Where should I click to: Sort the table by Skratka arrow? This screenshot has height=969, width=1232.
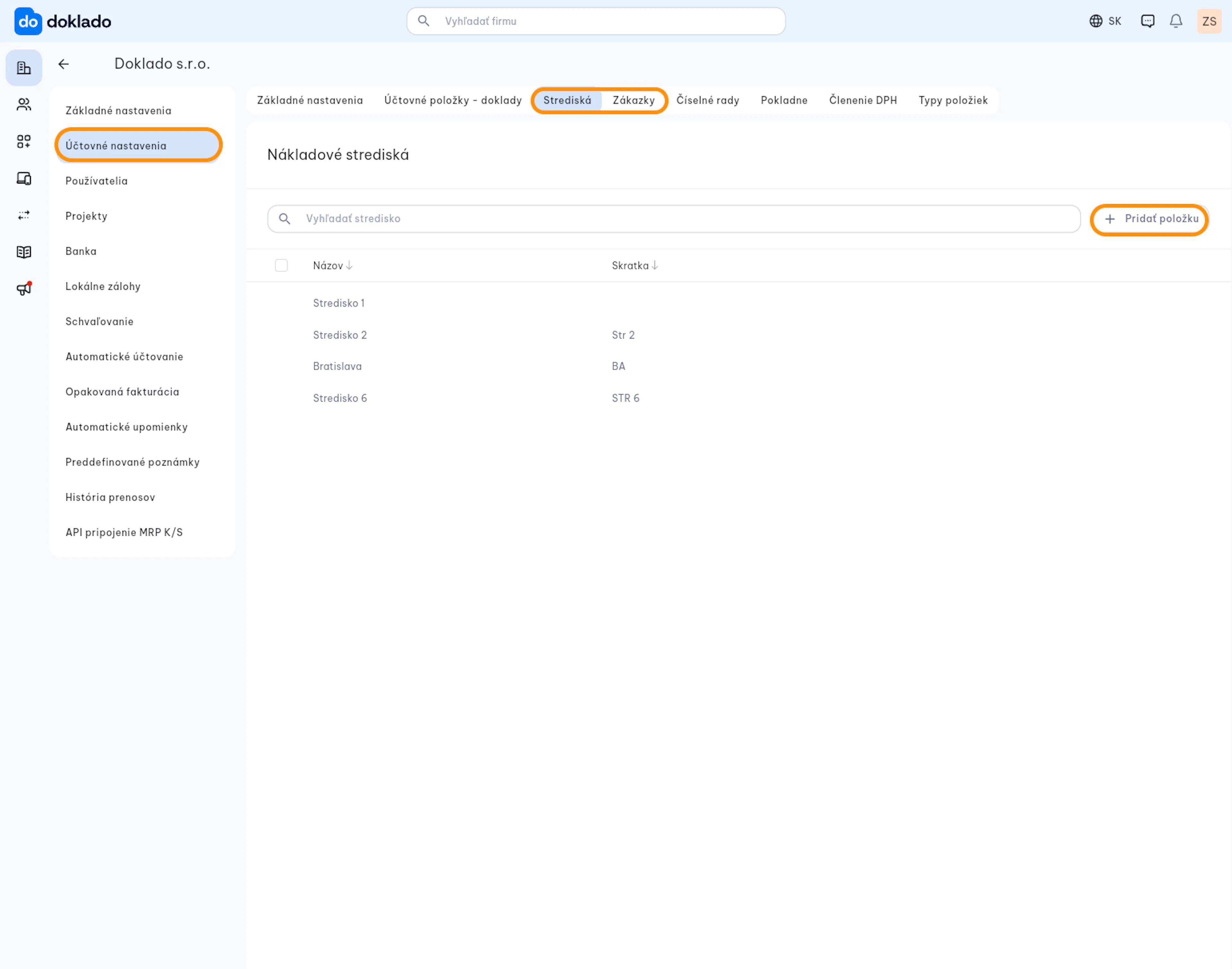[655, 266]
